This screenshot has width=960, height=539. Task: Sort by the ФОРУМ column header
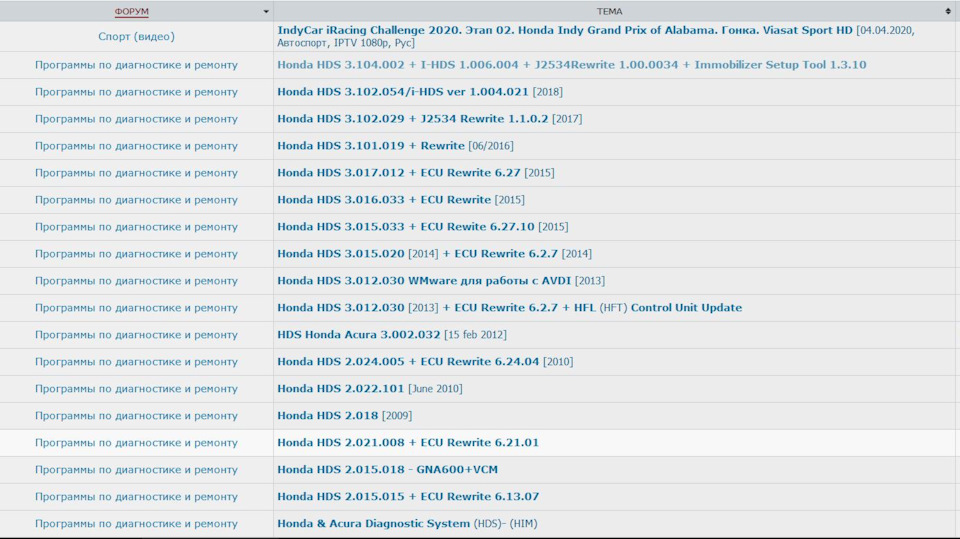coord(132,11)
